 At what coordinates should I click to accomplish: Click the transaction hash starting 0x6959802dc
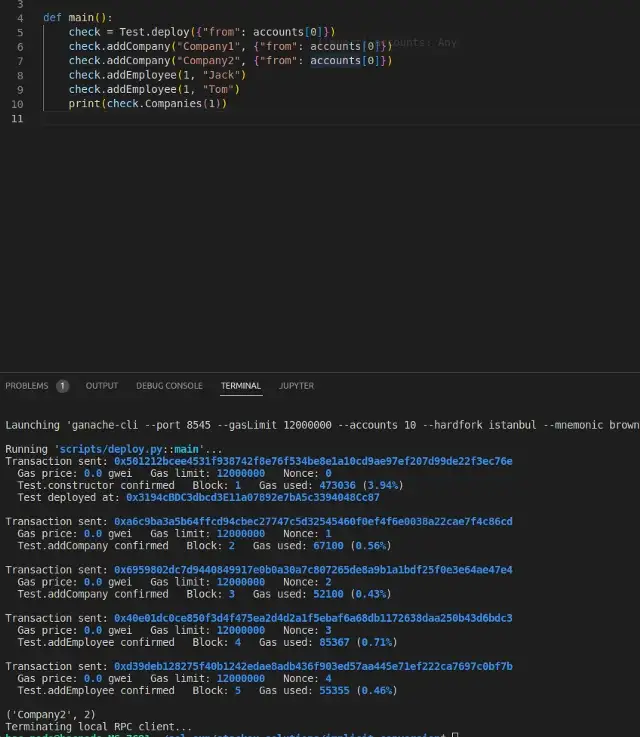[x=312, y=569]
